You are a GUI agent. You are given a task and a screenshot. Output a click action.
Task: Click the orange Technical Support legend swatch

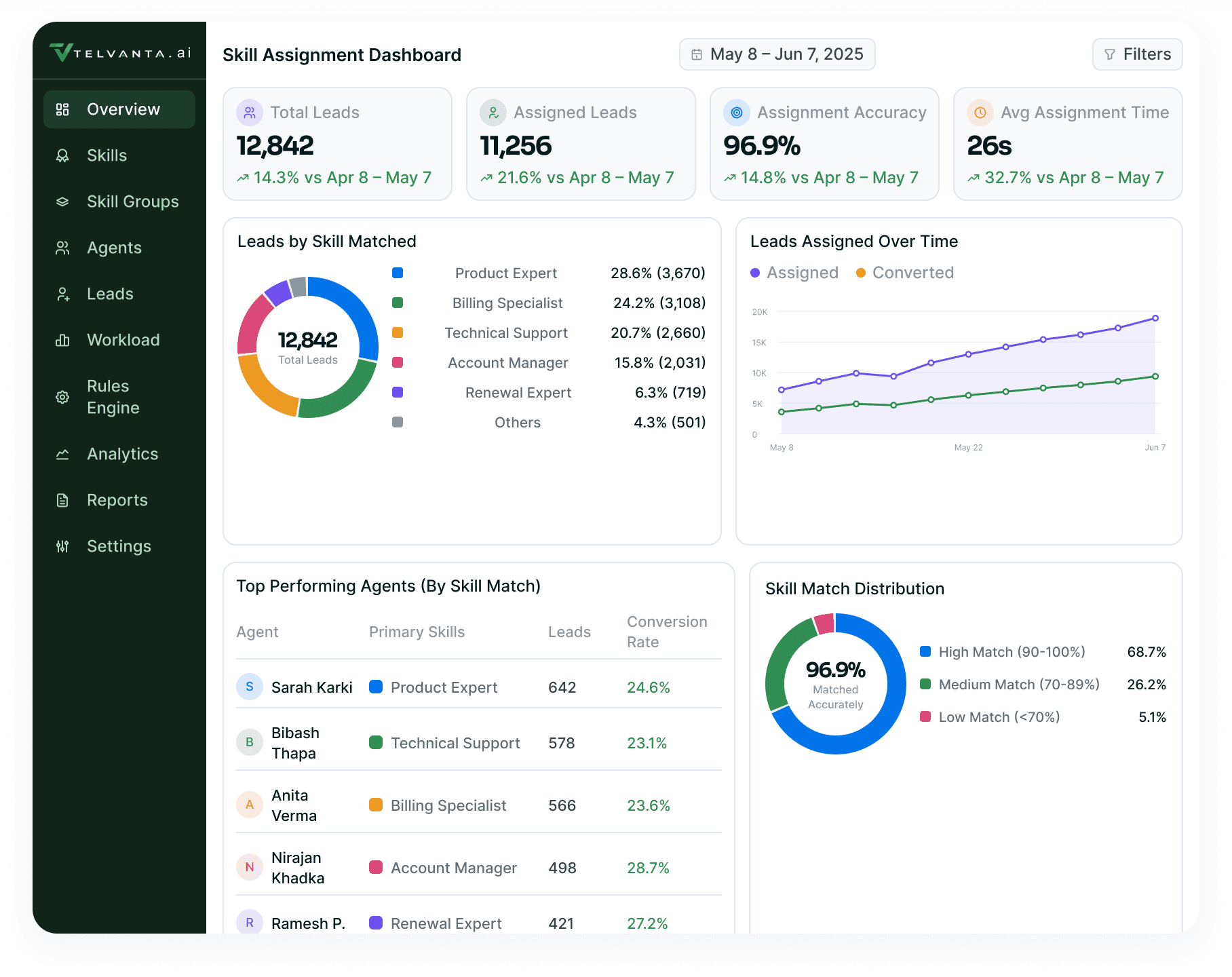(398, 332)
